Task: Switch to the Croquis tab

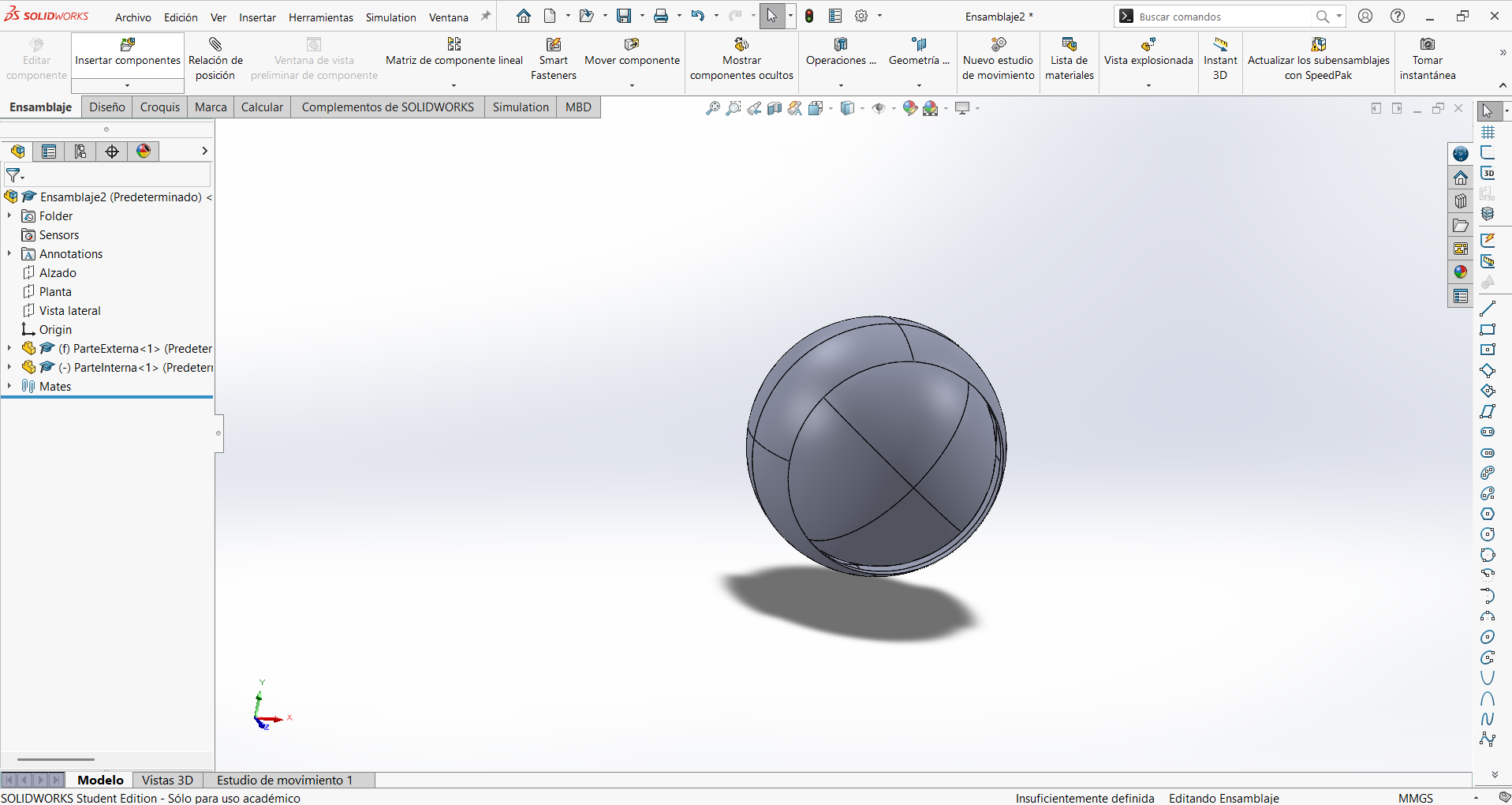Action: click(x=160, y=107)
